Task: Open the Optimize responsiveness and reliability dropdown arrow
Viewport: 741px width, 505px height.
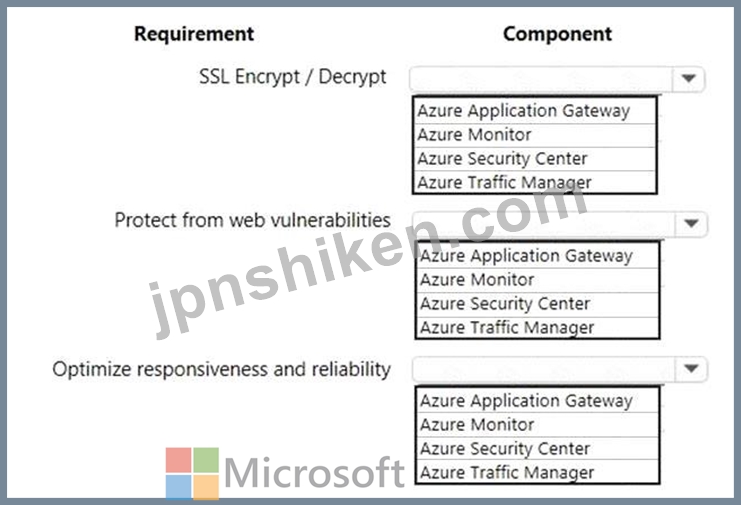Action: [691, 368]
